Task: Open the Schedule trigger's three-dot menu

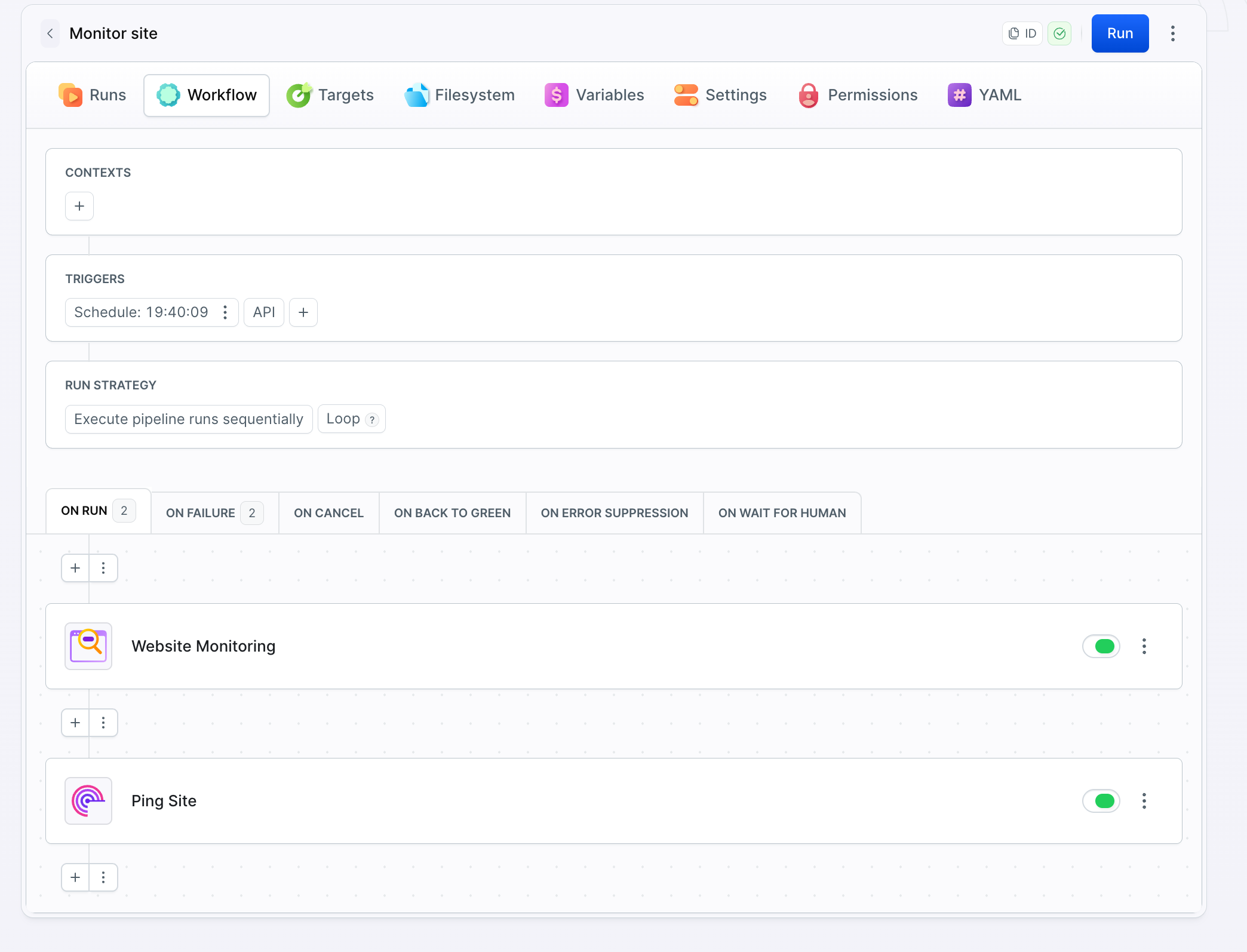Action: [x=225, y=312]
